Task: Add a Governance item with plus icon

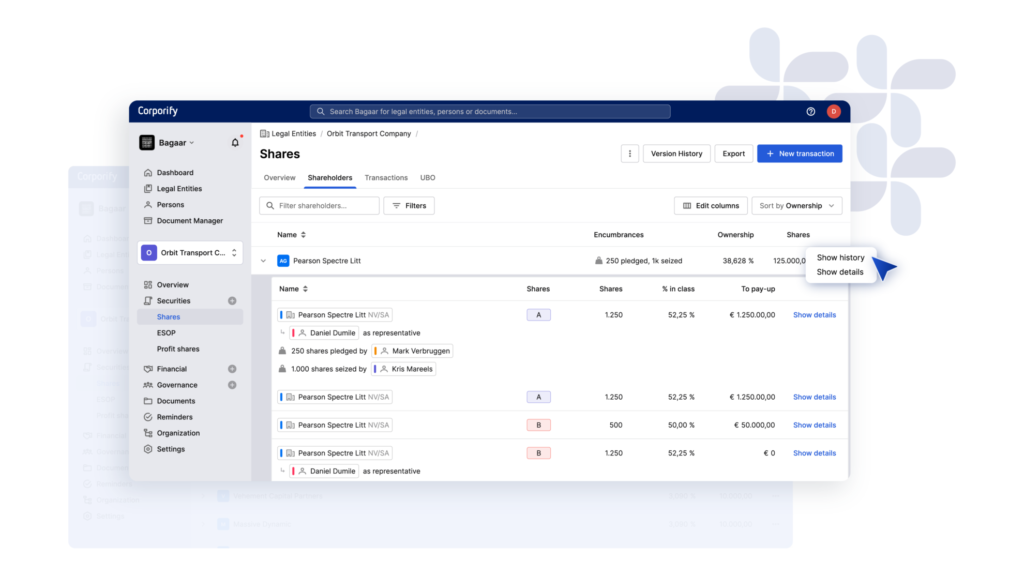Action: pyautogui.click(x=232, y=385)
